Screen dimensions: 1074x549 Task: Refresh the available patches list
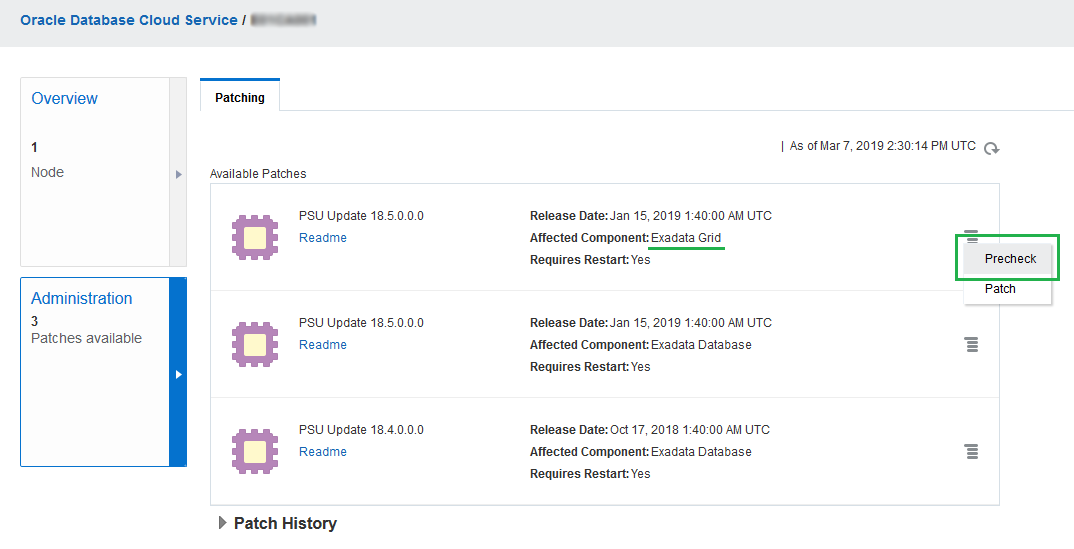coord(991,148)
